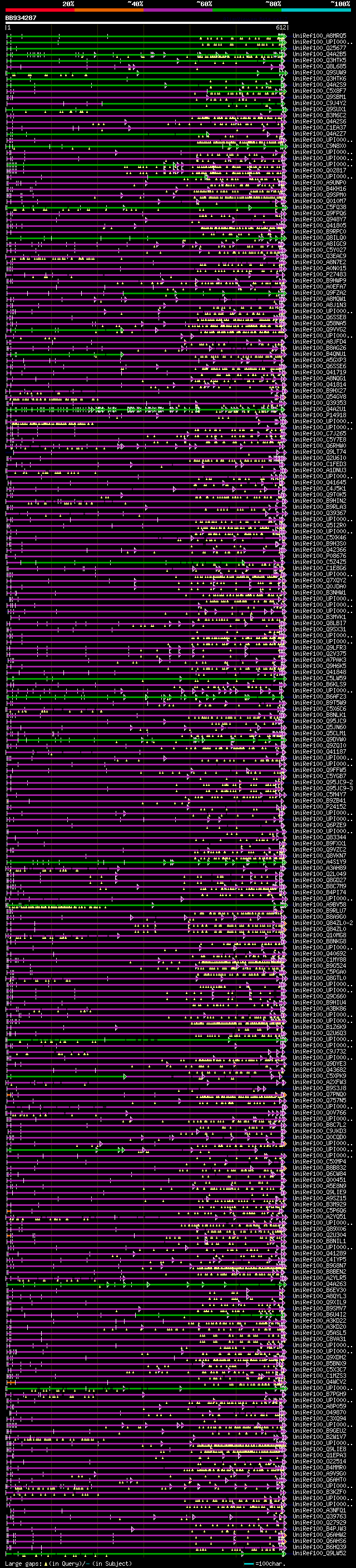Image resolution: width=356 pixels, height=1568 pixels.
Task: Open hit UniRef100_A8J1N3
Action: (x=319, y=305)
